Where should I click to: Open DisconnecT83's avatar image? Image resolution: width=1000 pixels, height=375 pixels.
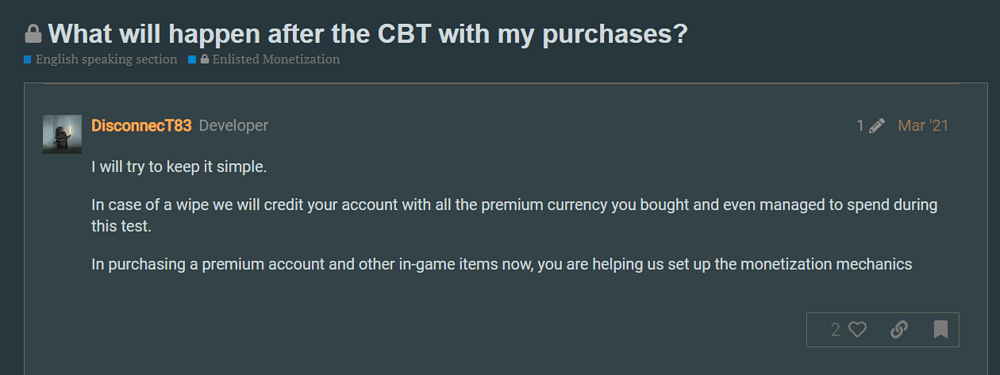pos(62,134)
